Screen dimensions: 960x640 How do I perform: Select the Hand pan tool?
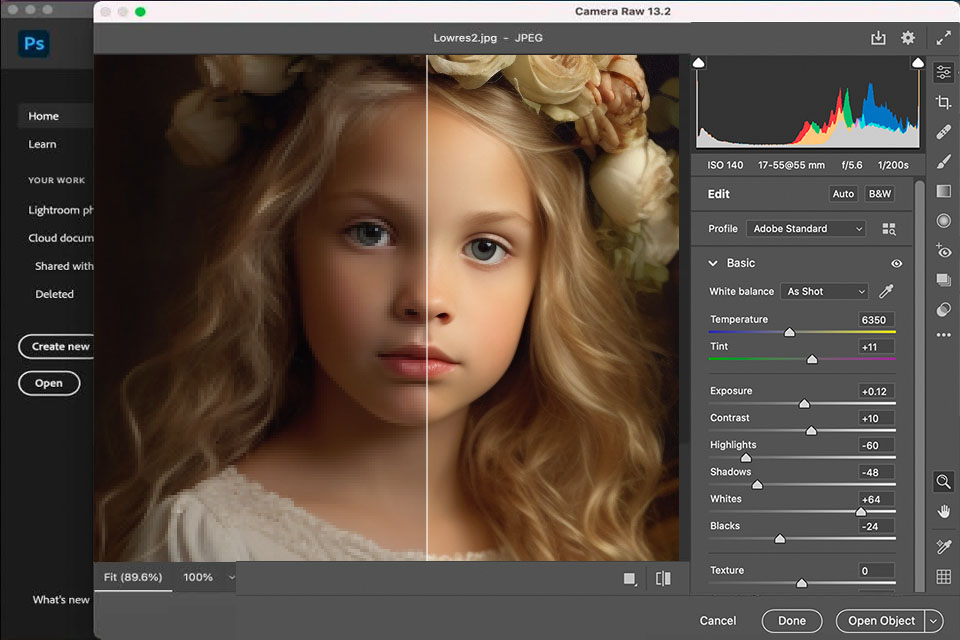point(943,511)
